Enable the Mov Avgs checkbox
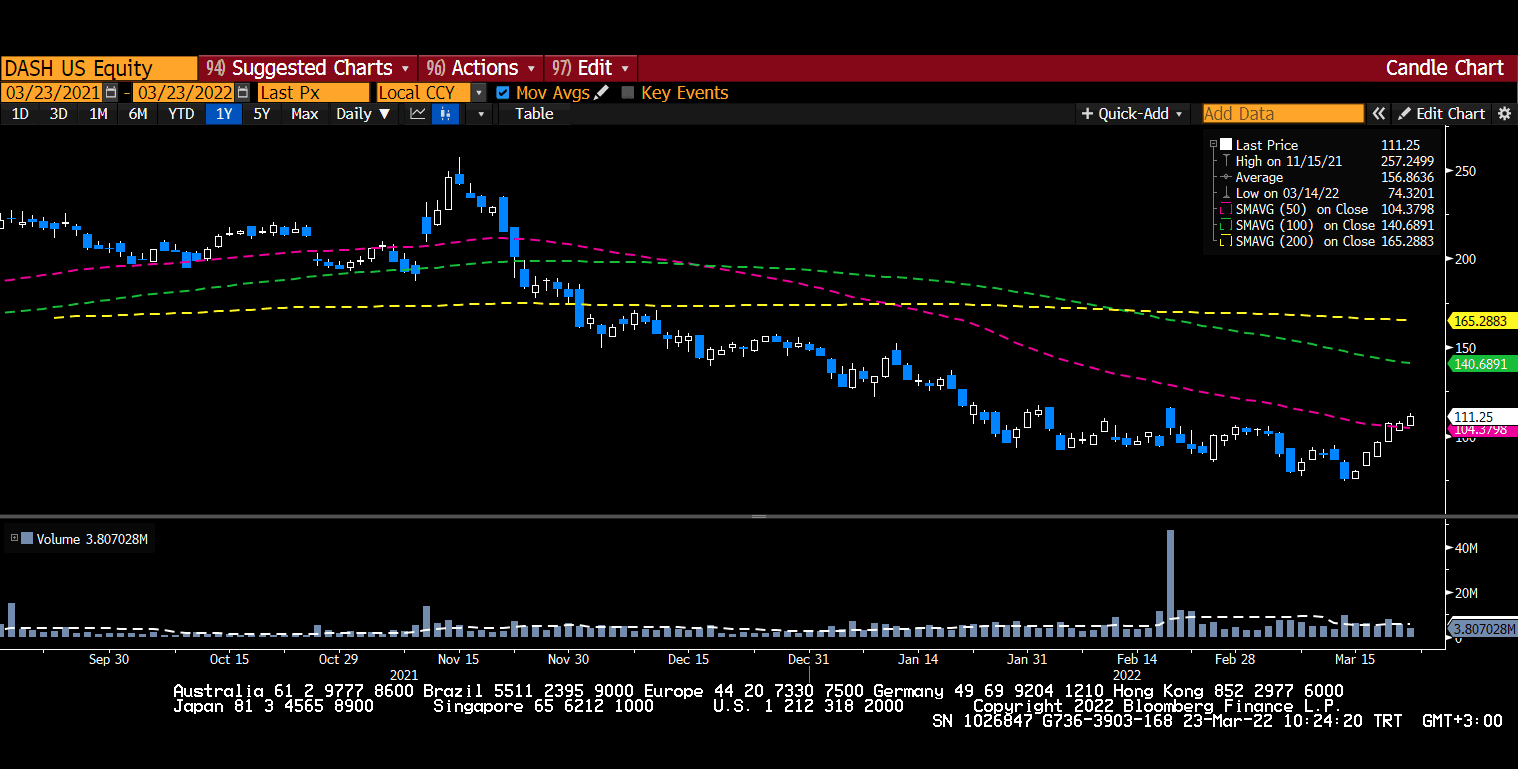This screenshot has height=769, width=1518. [x=503, y=93]
